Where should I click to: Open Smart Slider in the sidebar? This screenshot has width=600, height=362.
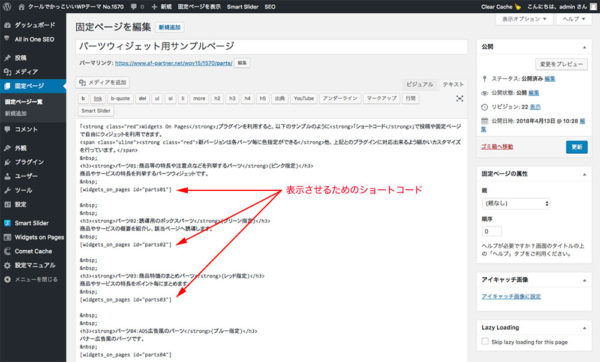click(x=33, y=223)
